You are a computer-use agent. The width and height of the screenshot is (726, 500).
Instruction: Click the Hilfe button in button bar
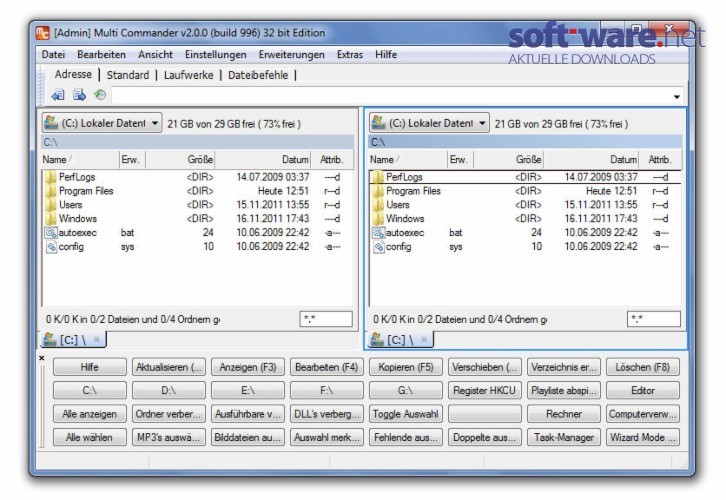[x=89, y=367]
